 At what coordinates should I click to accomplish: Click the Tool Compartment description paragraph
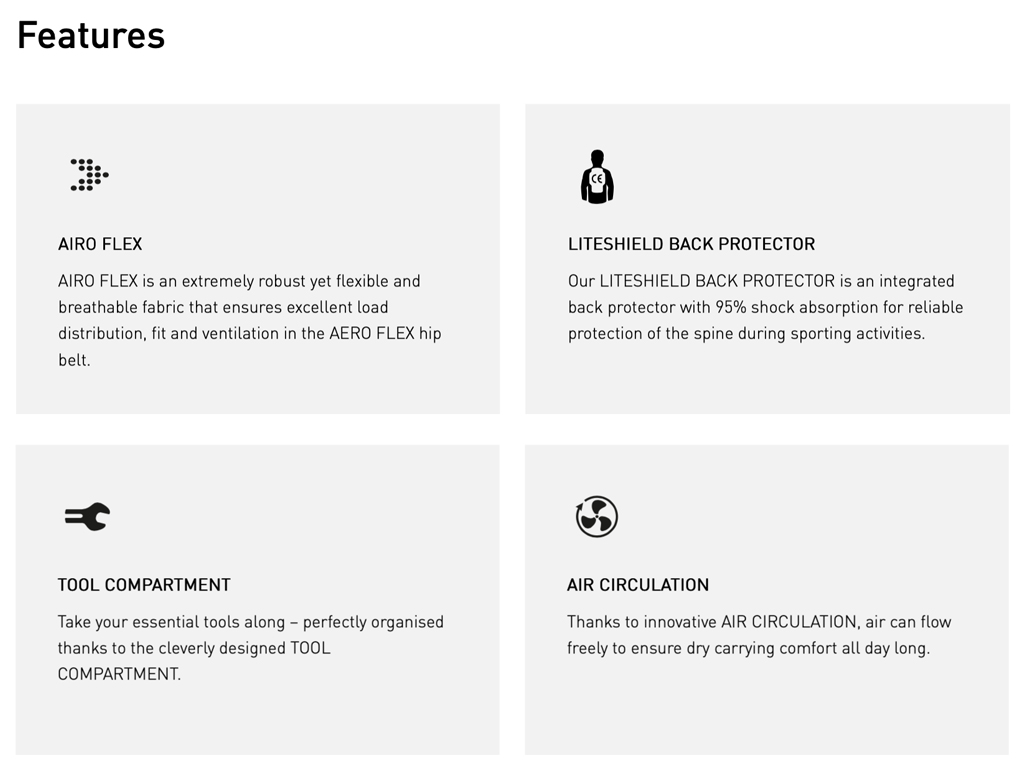pyautogui.click(x=250, y=647)
